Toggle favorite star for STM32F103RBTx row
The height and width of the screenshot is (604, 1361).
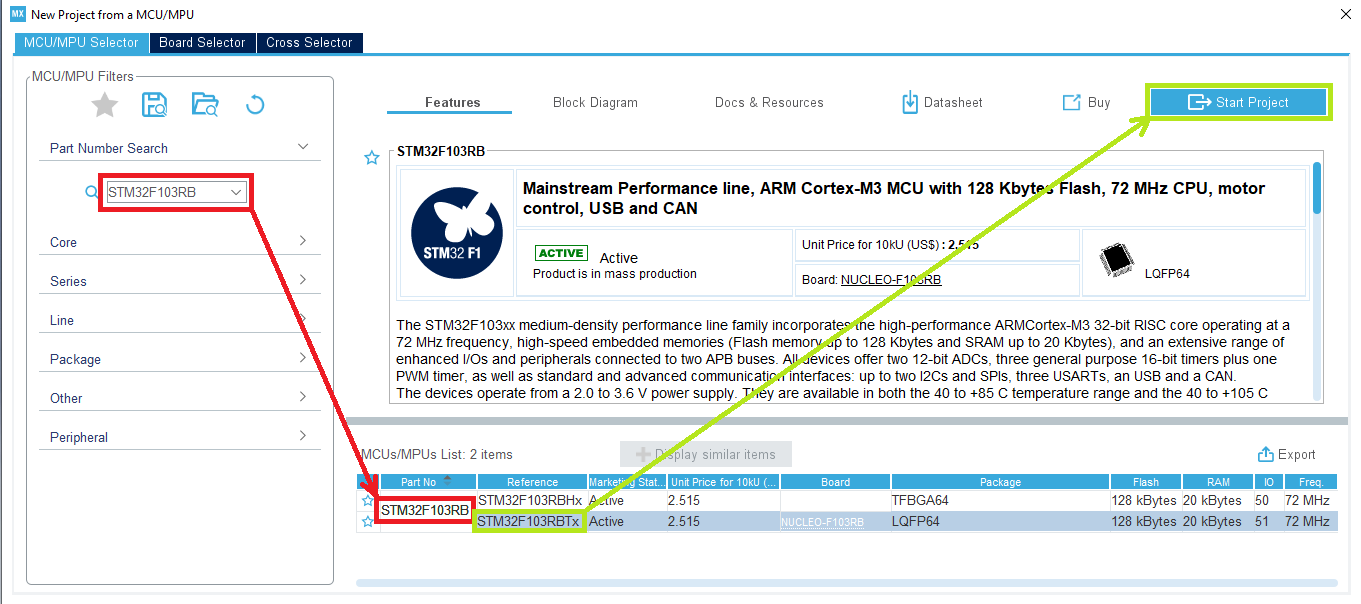click(x=368, y=521)
